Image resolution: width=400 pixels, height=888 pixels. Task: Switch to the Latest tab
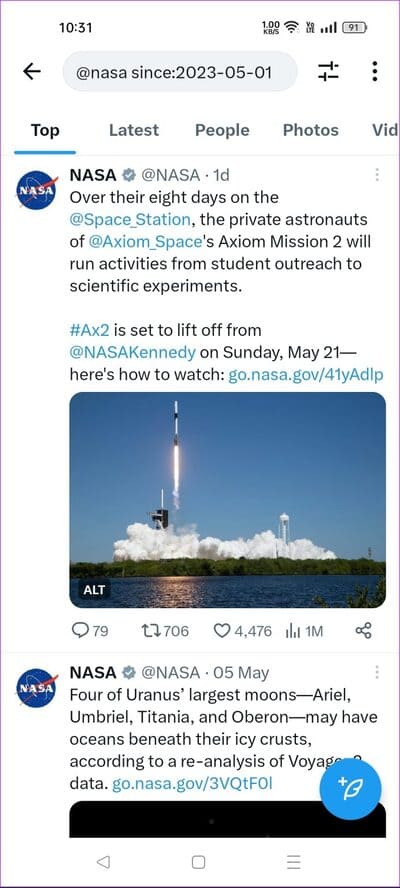134,130
